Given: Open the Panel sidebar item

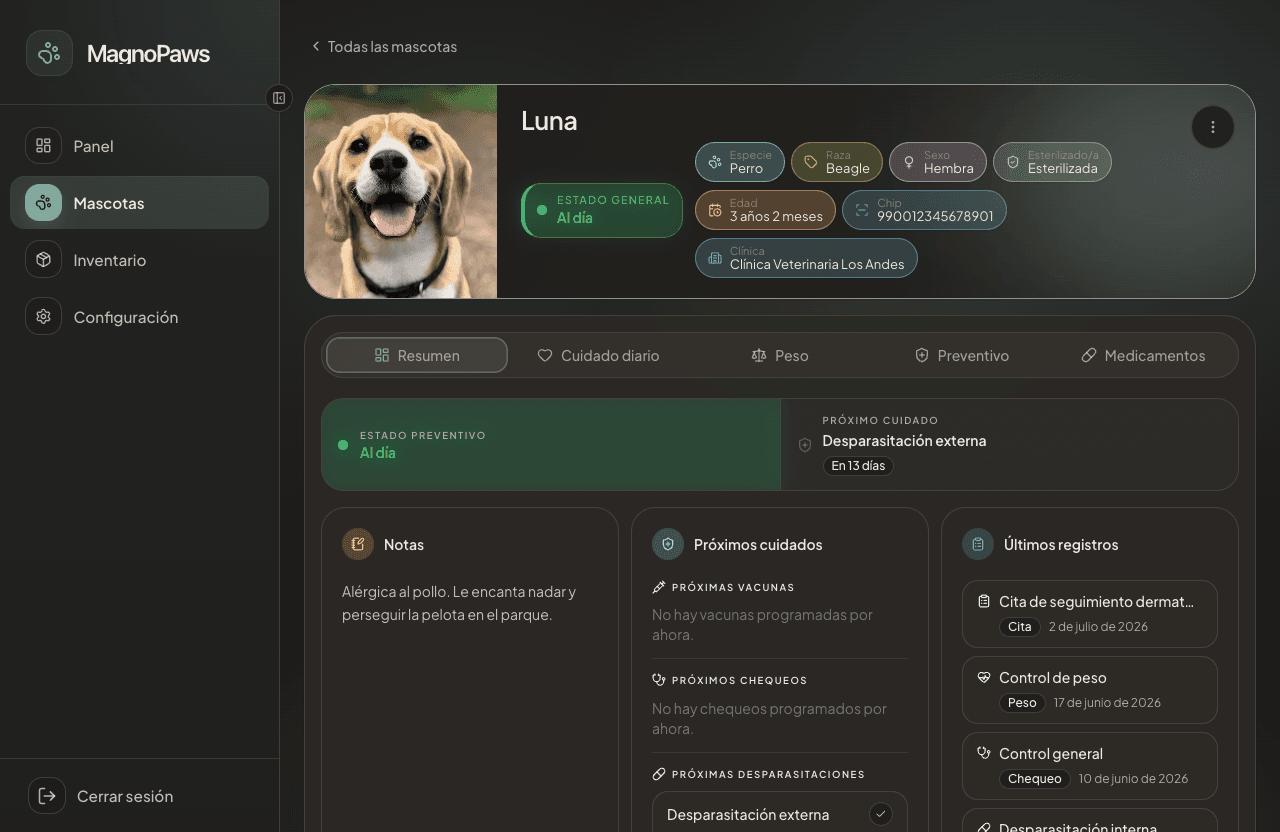Looking at the screenshot, I should point(139,146).
